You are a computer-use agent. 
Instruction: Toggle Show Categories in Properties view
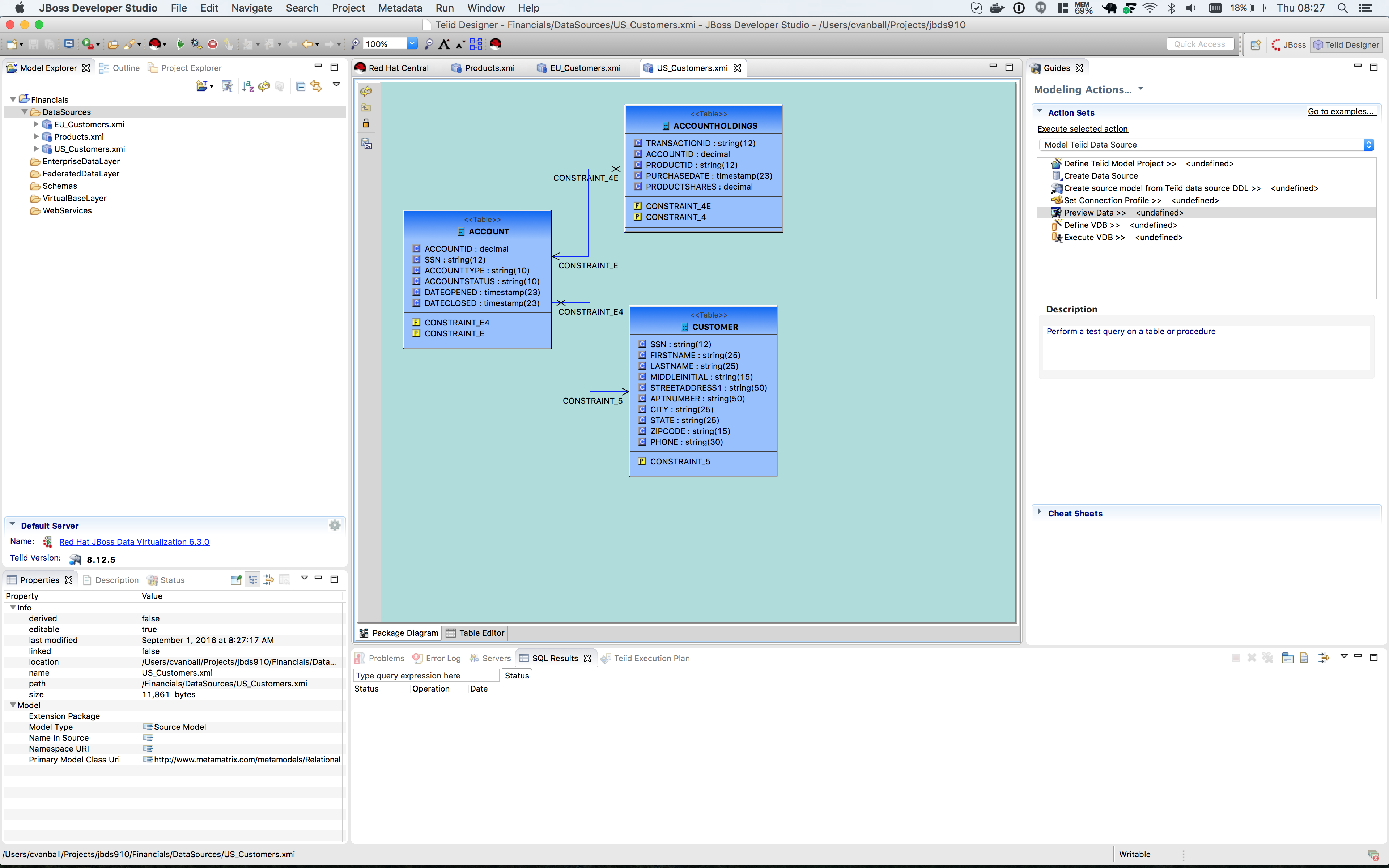point(252,580)
